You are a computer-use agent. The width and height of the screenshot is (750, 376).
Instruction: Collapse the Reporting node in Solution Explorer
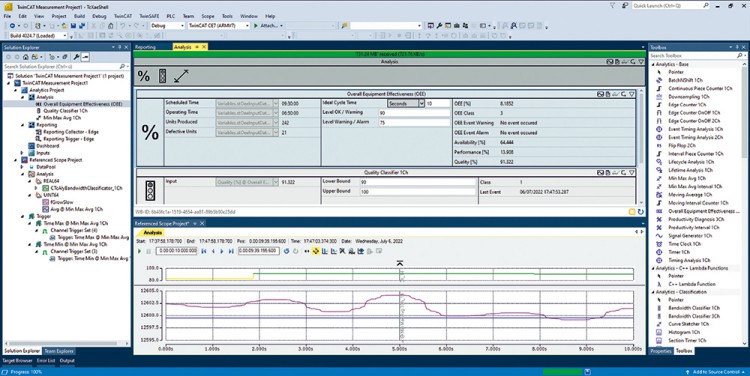[22, 125]
